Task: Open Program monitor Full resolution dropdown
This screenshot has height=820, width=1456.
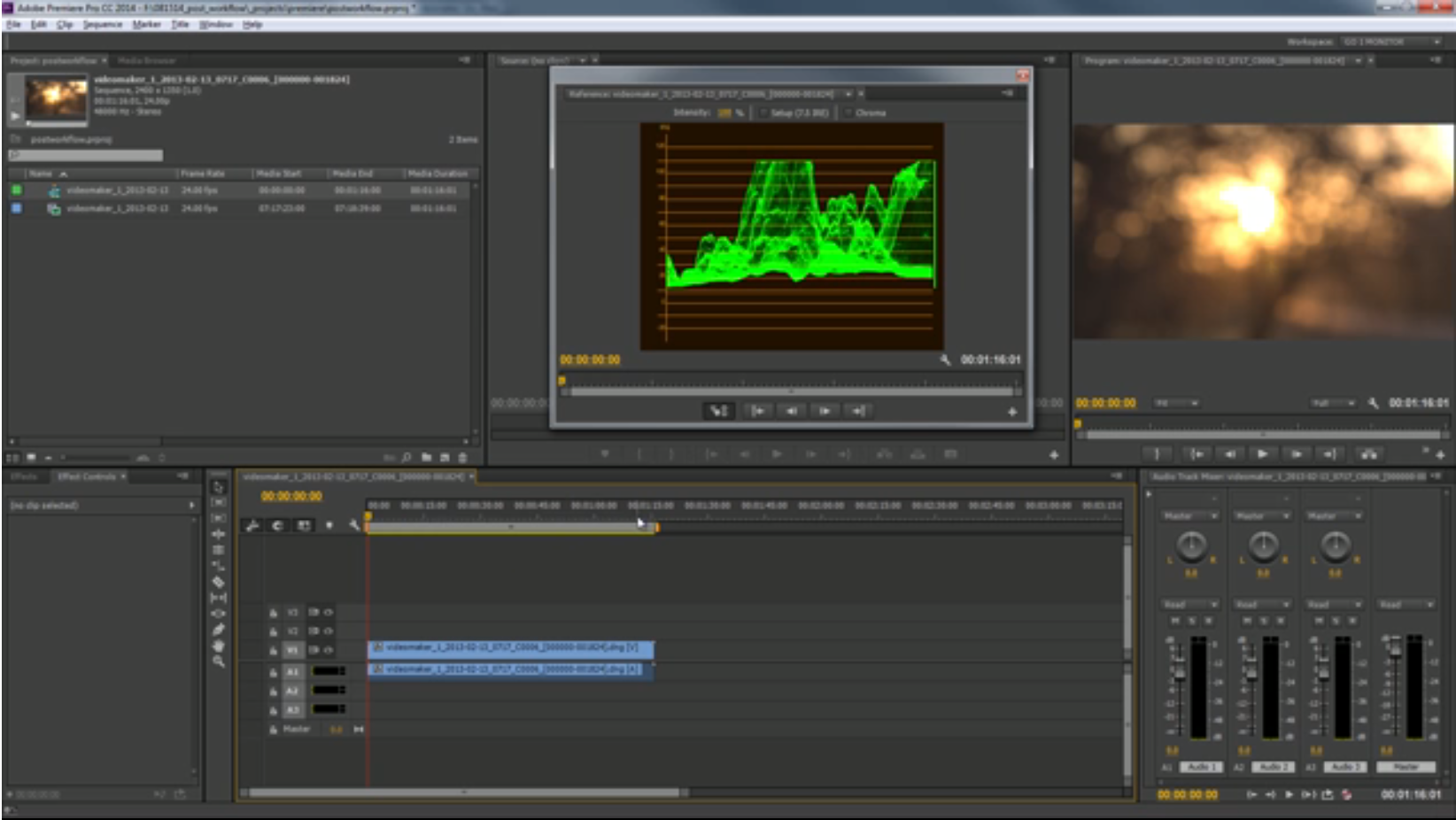Action: pyautogui.click(x=1333, y=403)
